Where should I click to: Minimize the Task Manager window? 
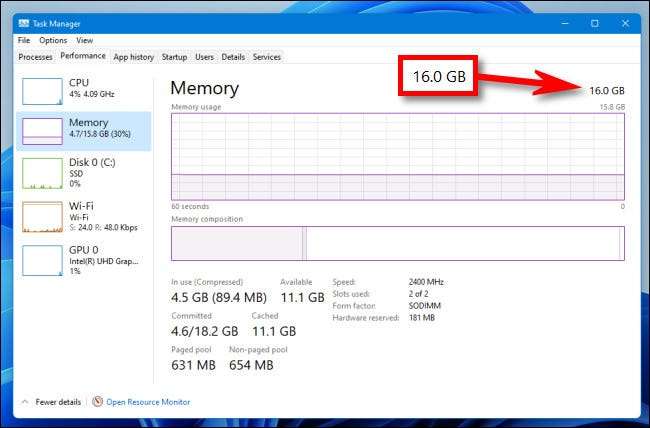point(565,23)
